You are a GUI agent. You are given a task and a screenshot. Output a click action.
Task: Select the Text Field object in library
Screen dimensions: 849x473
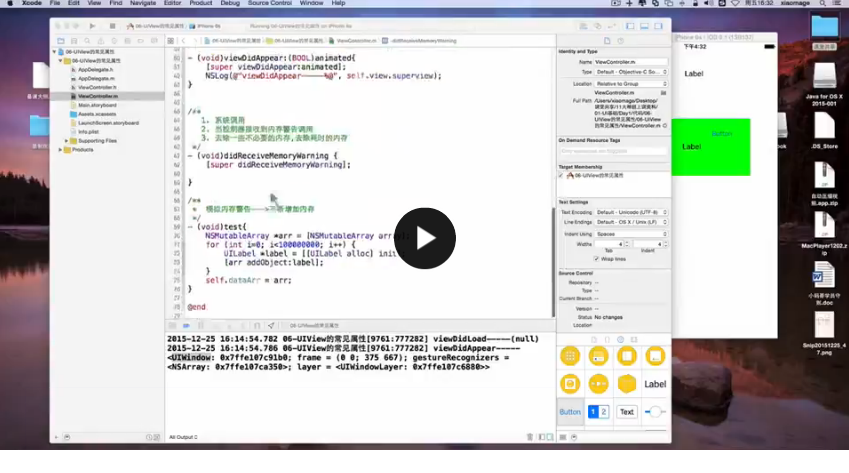tap(626, 412)
